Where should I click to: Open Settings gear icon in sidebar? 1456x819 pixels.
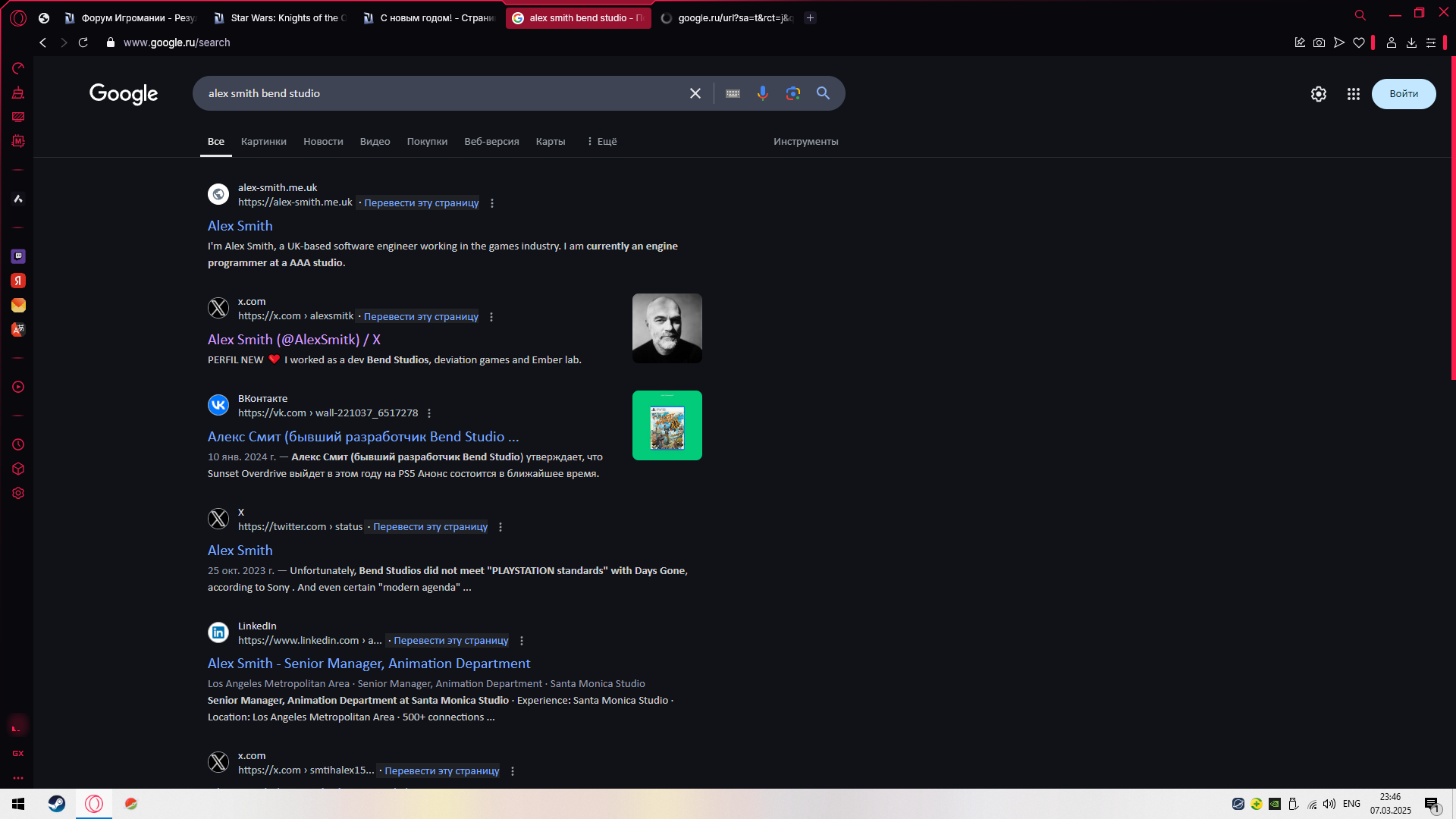18,493
